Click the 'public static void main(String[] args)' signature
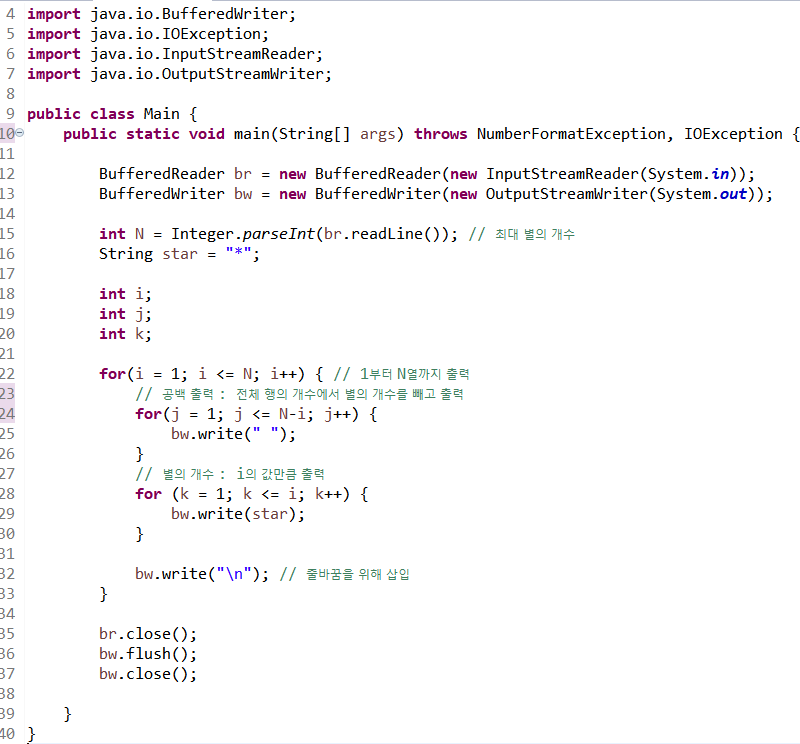This screenshot has height=744, width=800. [x=233, y=134]
